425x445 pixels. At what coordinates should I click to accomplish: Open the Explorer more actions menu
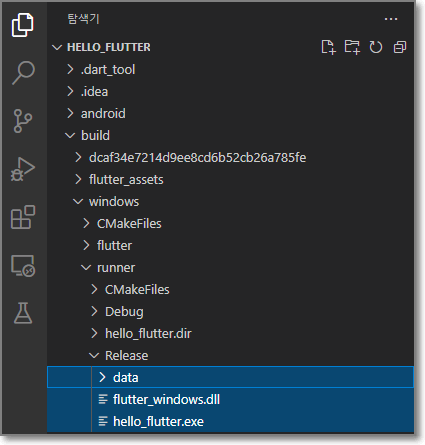pyautogui.click(x=391, y=19)
